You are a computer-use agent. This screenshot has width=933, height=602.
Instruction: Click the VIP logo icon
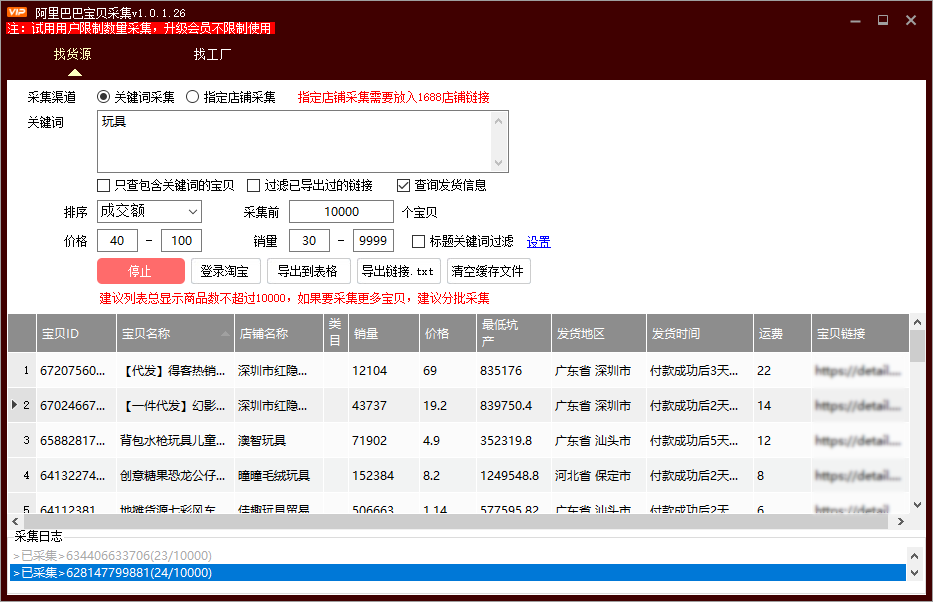coord(17,12)
